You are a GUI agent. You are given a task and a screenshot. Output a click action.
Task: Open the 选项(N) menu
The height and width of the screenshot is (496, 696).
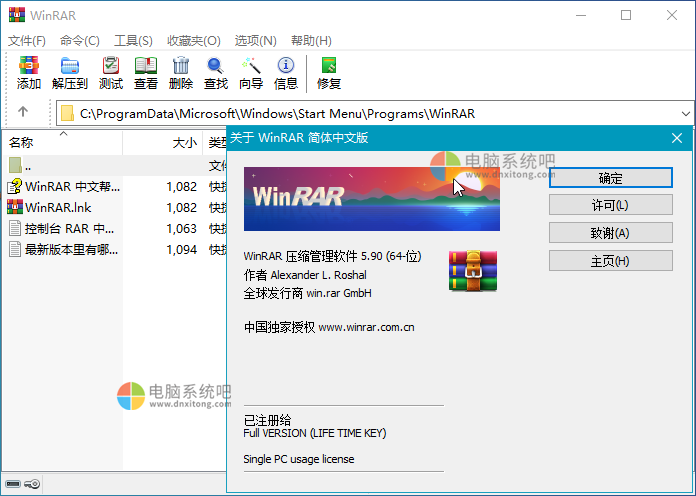(x=256, y=41)
